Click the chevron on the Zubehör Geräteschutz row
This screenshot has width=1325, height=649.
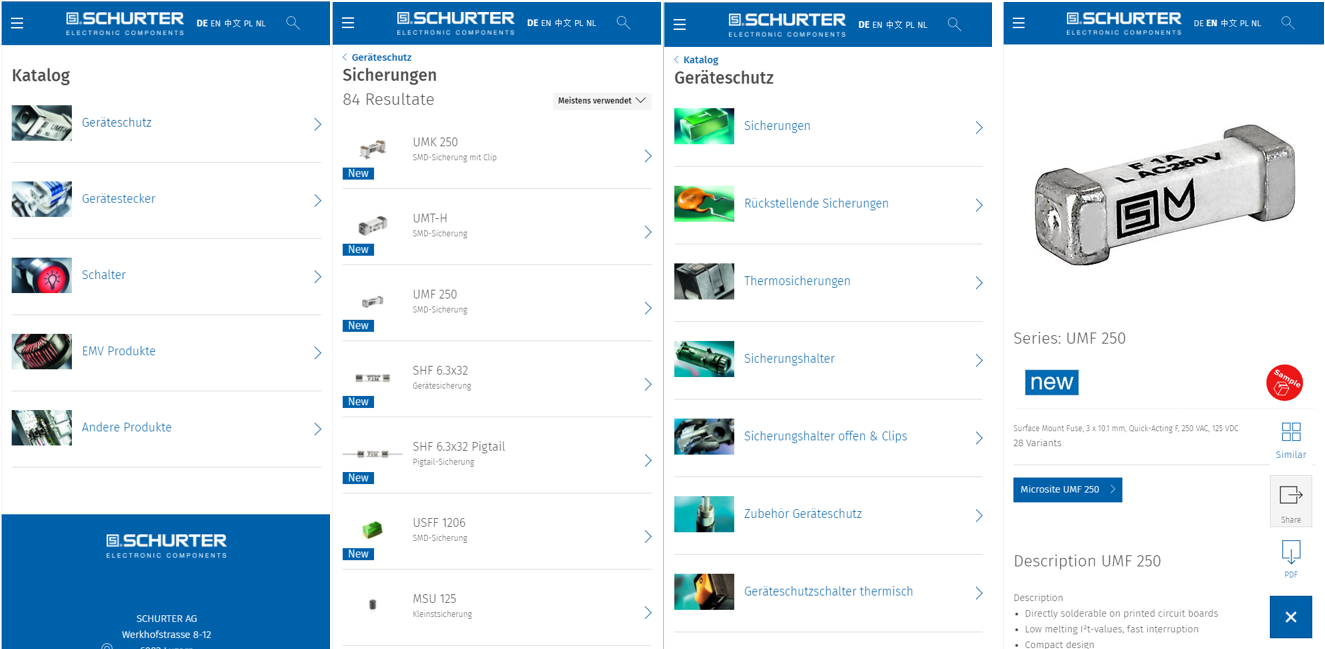click(979, 515)
